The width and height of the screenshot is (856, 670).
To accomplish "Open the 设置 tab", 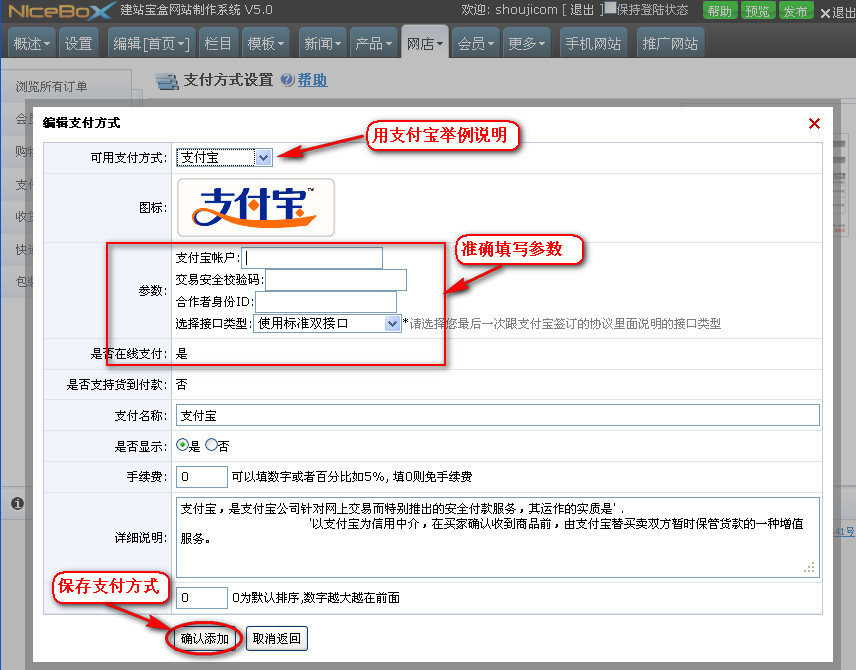I will click(79, 43).
